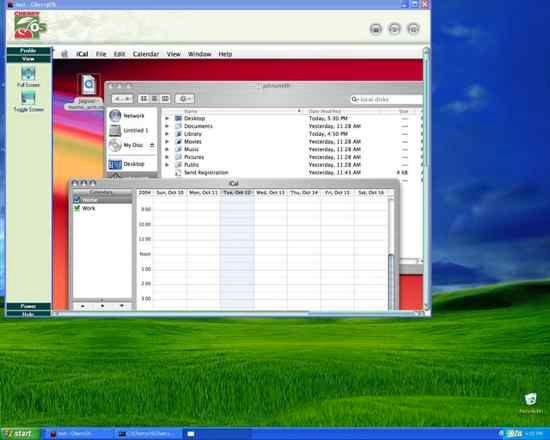The height and width of the screenshot is (440, 550).
Task: Open the Window menu in menu bar
Action: [200, 54]
